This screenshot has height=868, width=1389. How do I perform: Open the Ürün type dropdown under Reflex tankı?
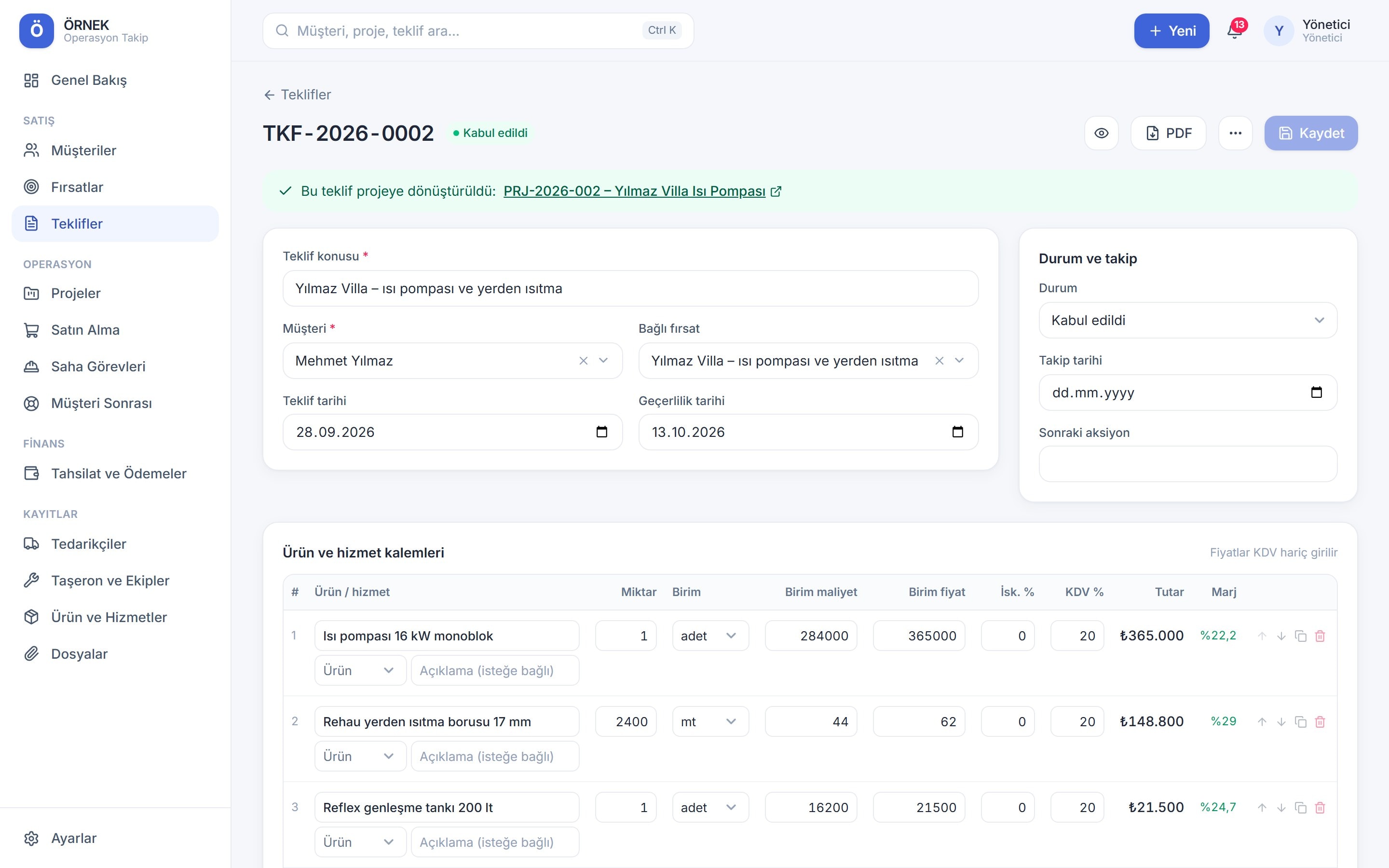coord(360,842)
